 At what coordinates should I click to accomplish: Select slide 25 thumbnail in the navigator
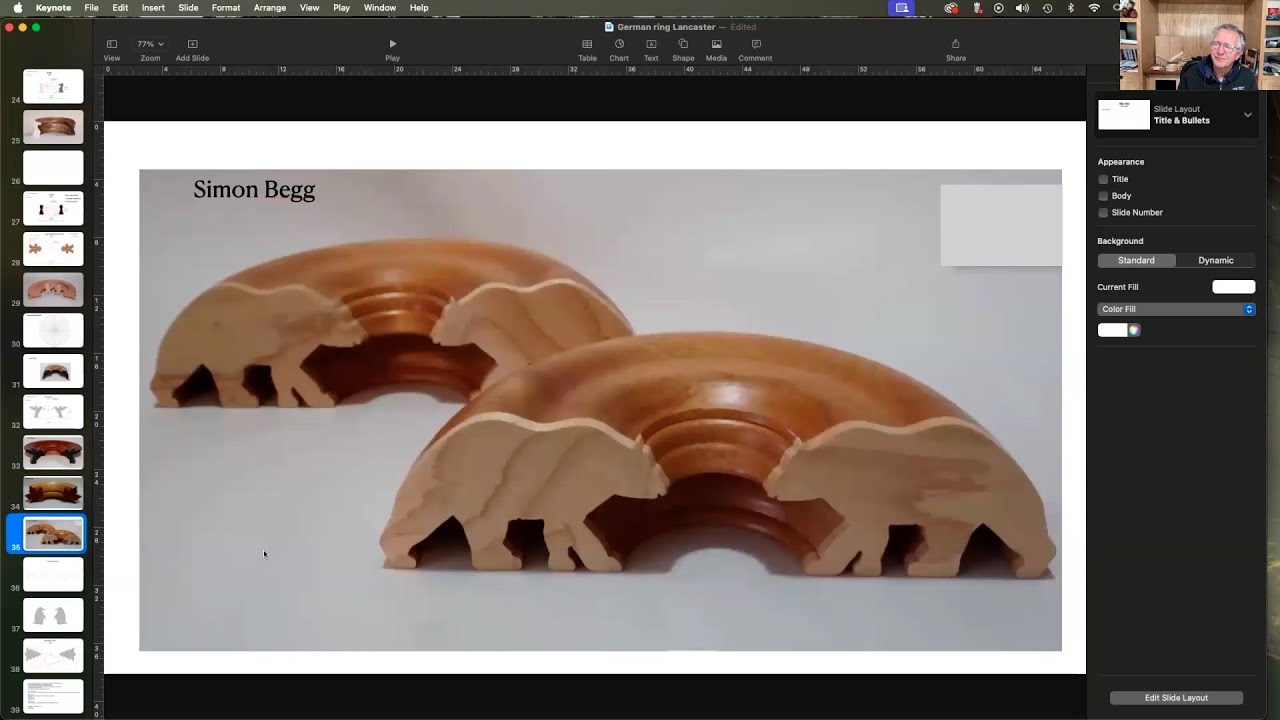(53, 127)
